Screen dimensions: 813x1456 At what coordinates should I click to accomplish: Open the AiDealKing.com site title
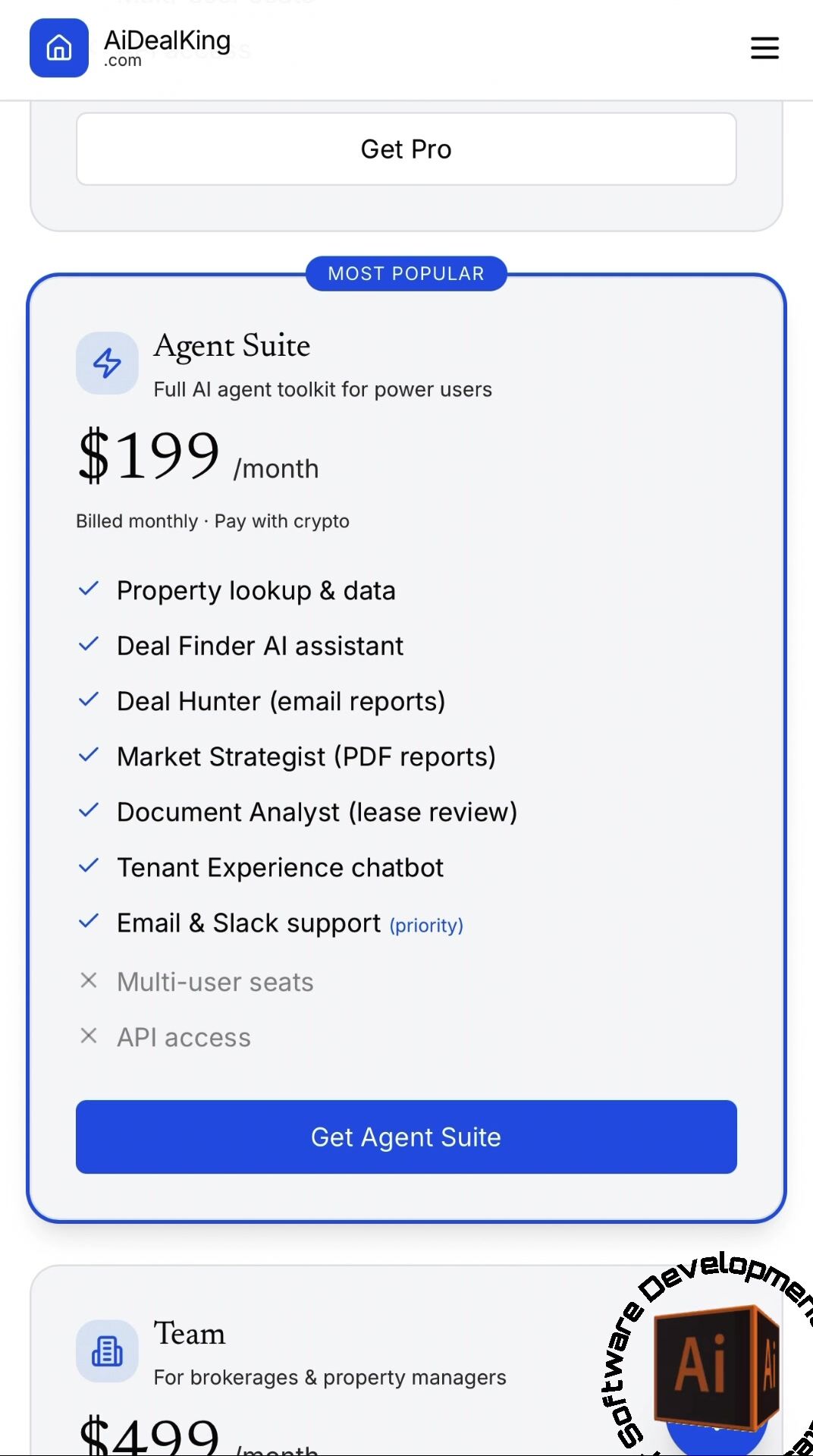point(167,47)
